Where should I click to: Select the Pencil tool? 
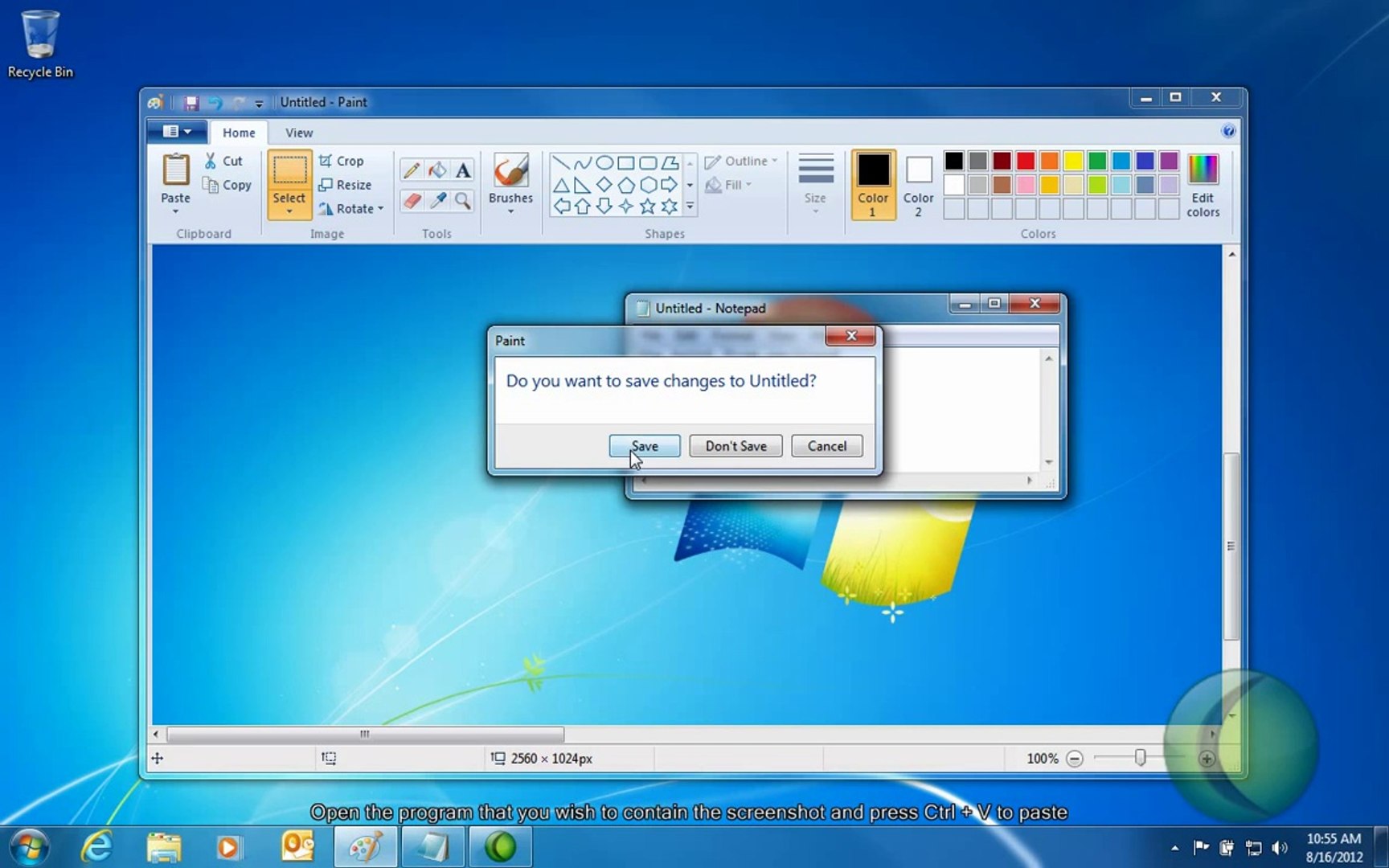[x=412, y=170]
